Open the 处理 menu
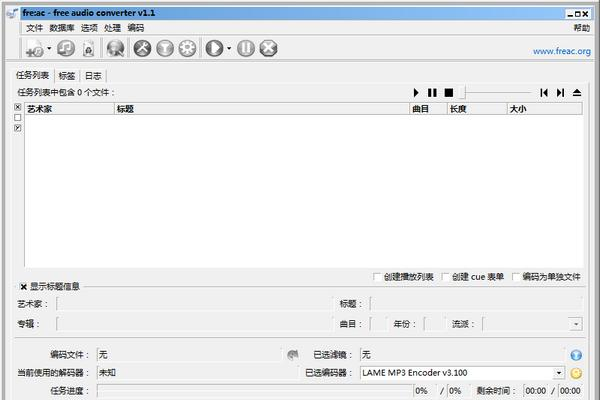This screenshot has height=400, width=600. click(112, 28)
